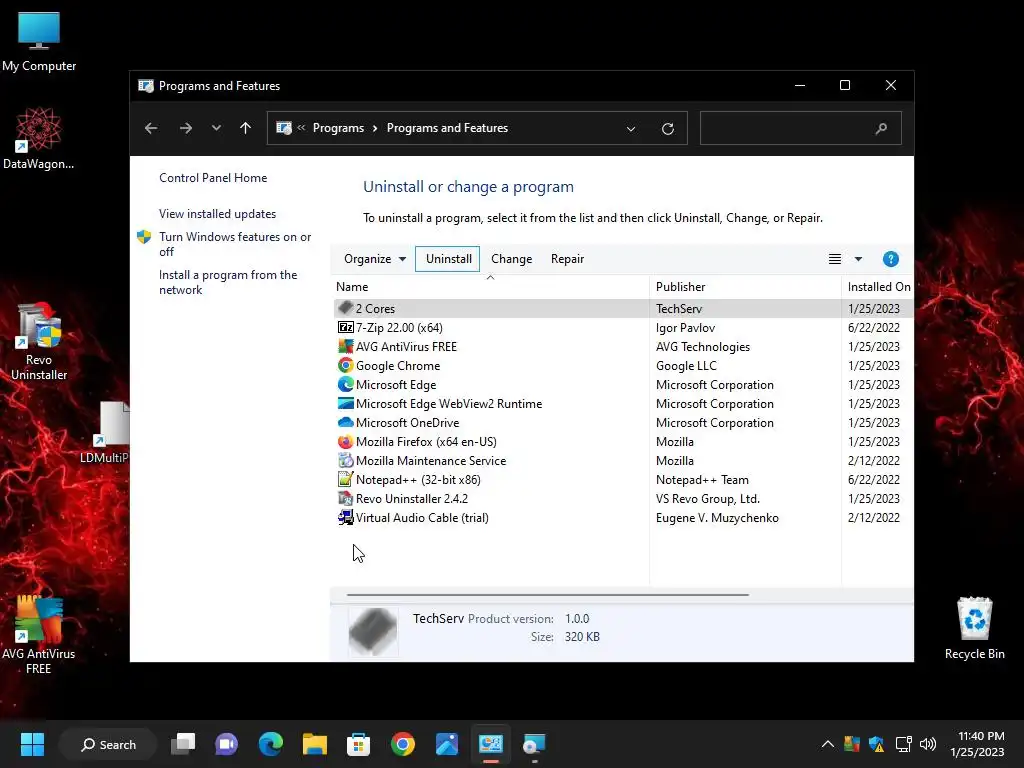1024x768 pixels.
Task: Click the Change button
Action: [x=511, y=259]
